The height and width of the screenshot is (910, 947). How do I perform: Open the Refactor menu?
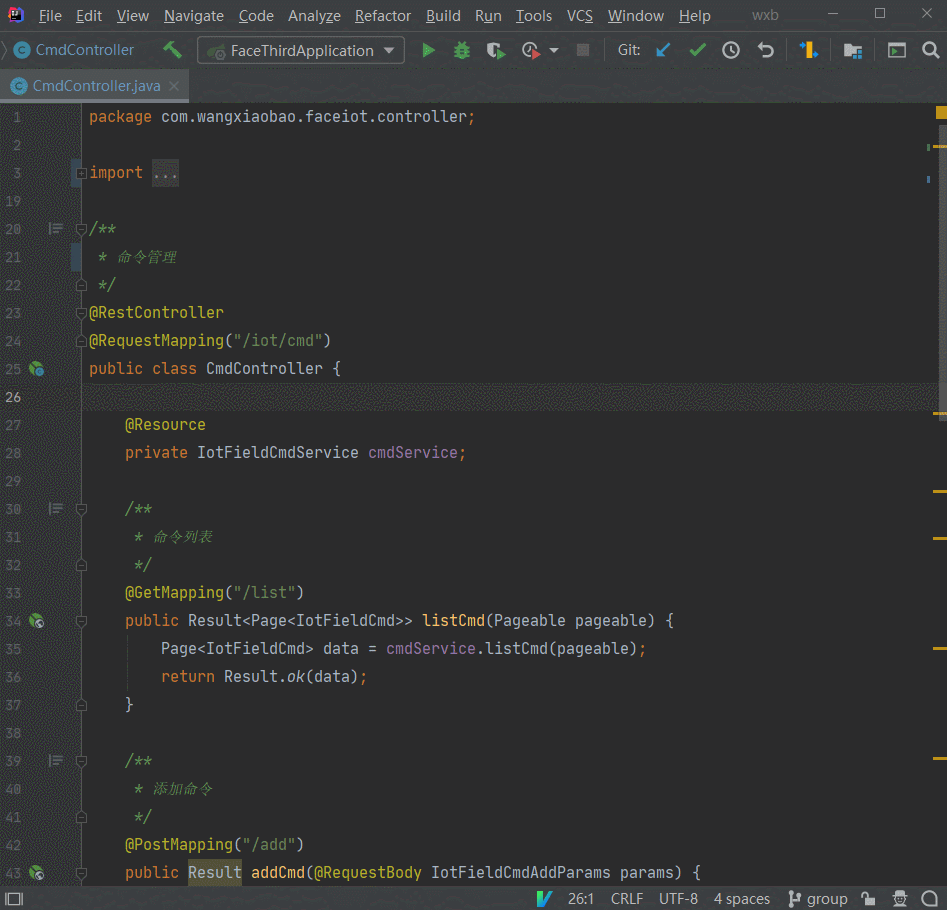[383, 16]
